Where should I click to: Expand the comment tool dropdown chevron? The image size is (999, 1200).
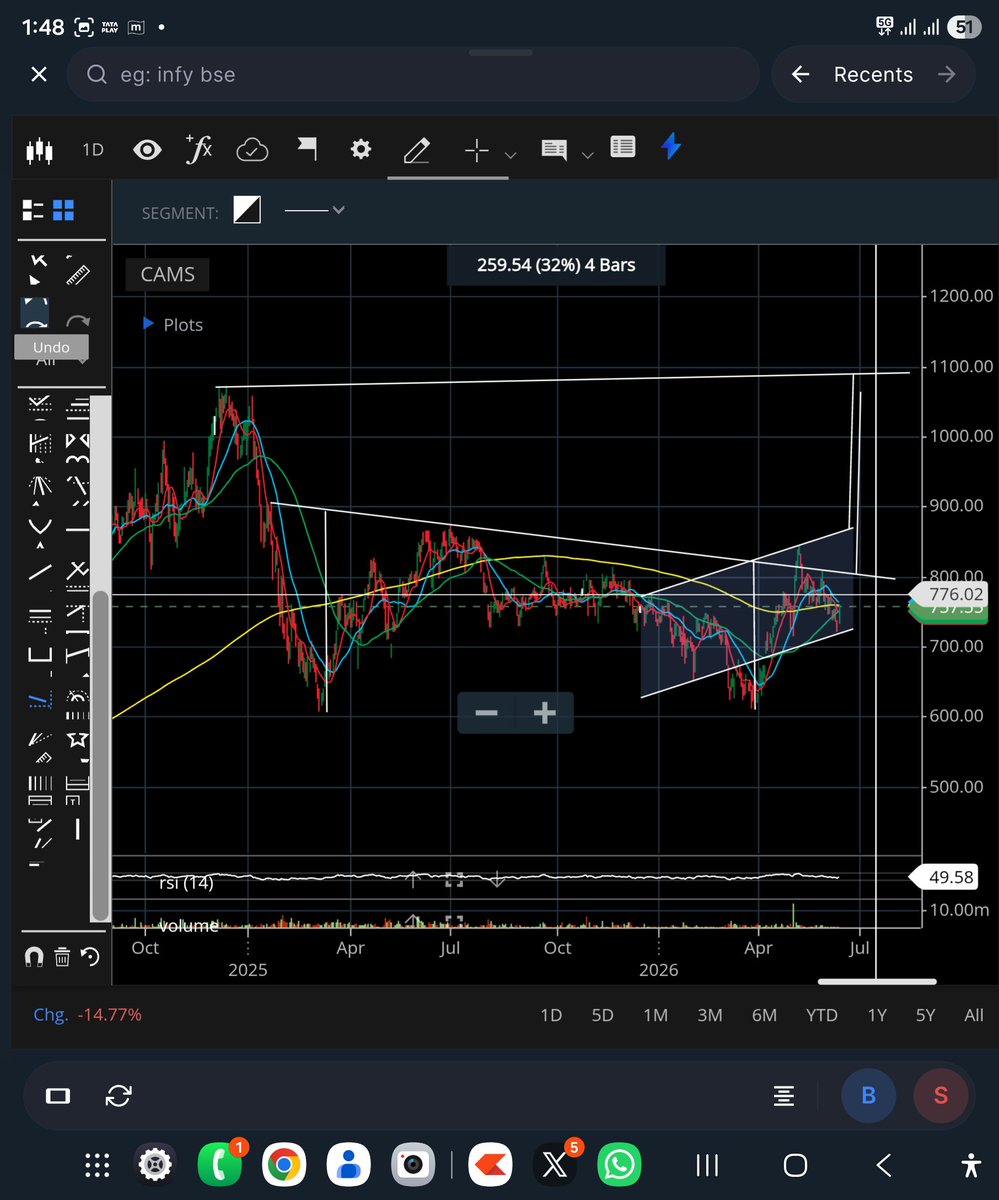[x=588, y=155]
